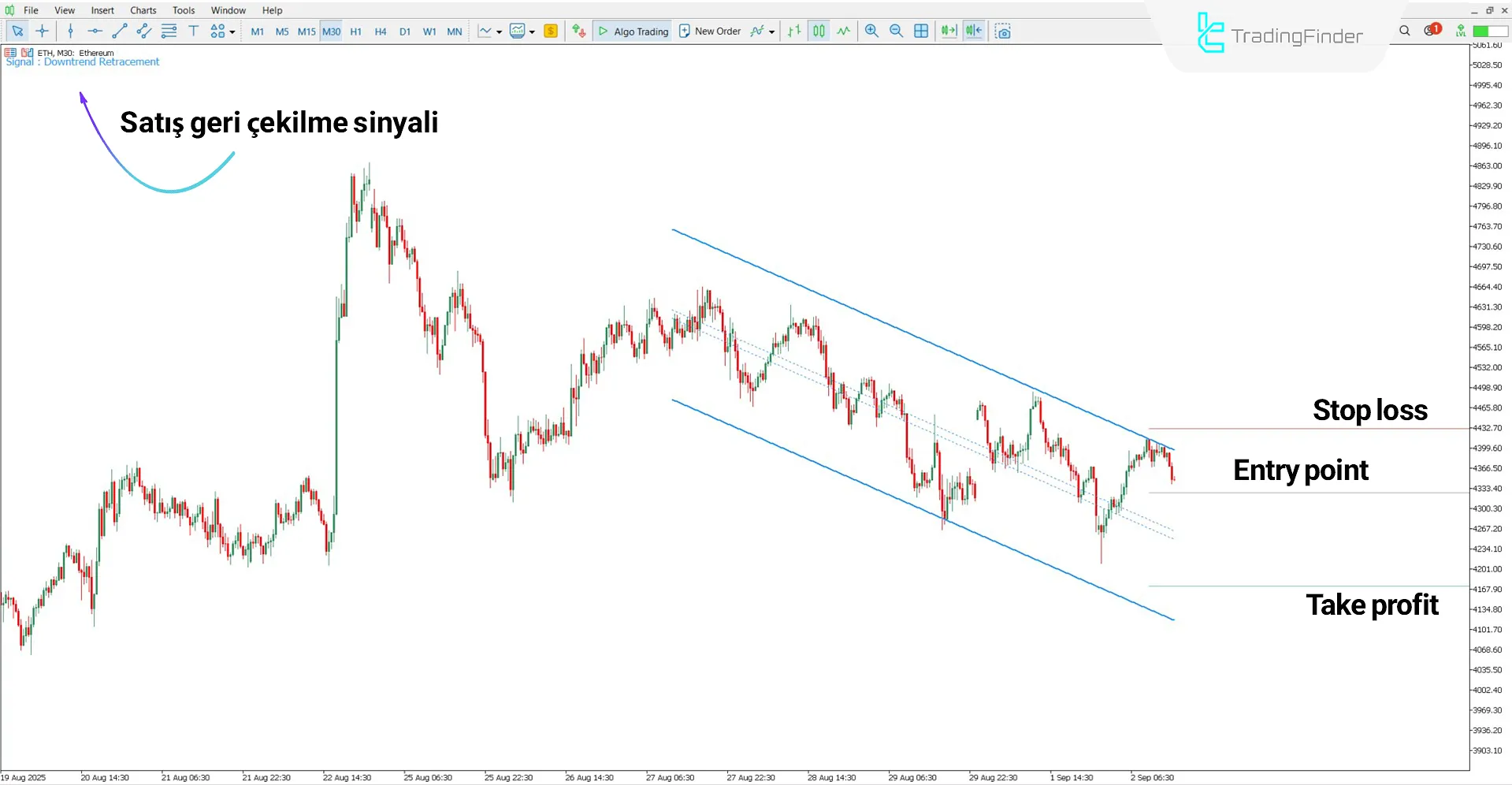Open the Charts menu

click(x=143, y=9)
